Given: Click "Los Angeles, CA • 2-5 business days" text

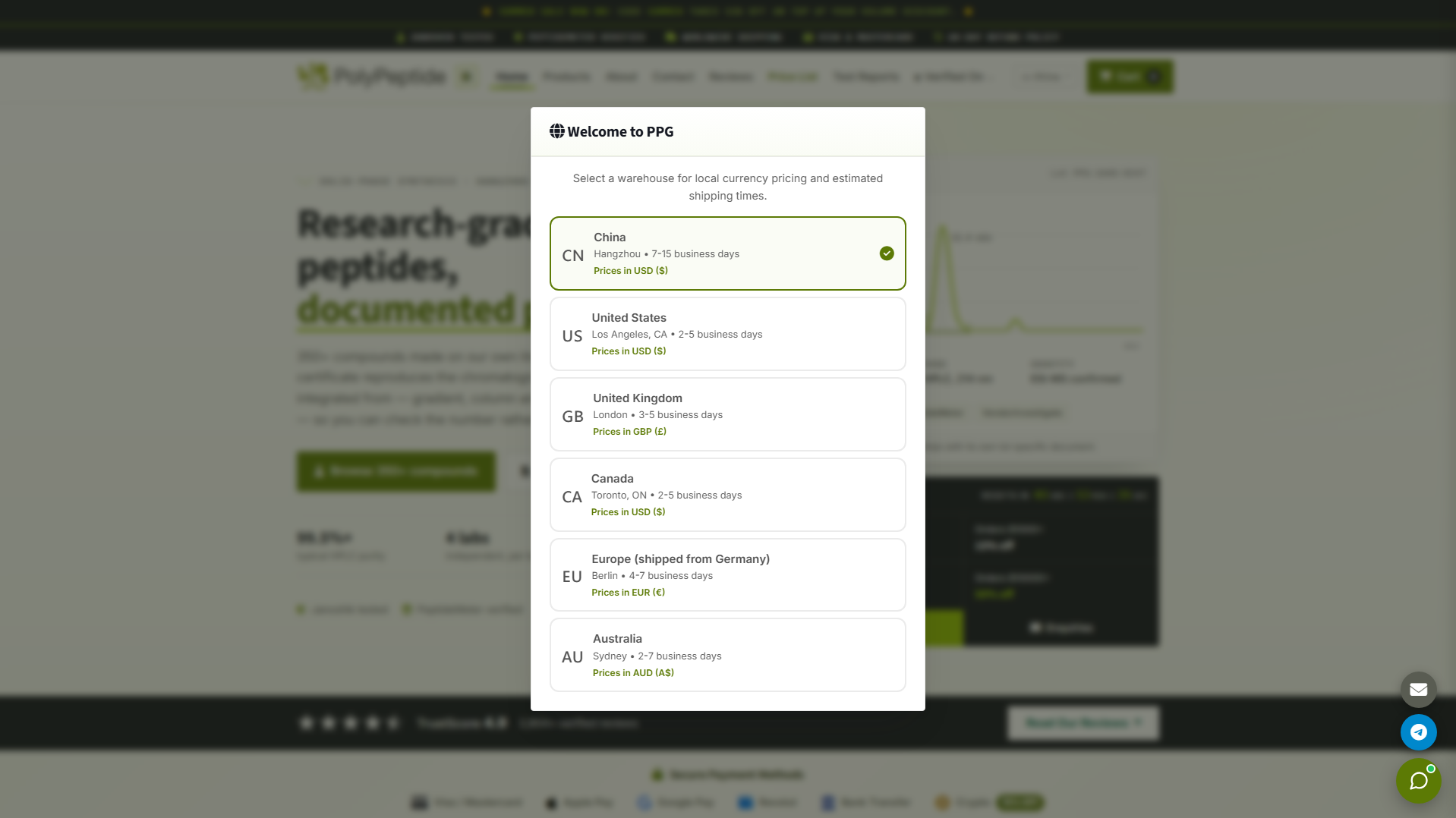Looking at the screenshot, I should pos(677,335).
